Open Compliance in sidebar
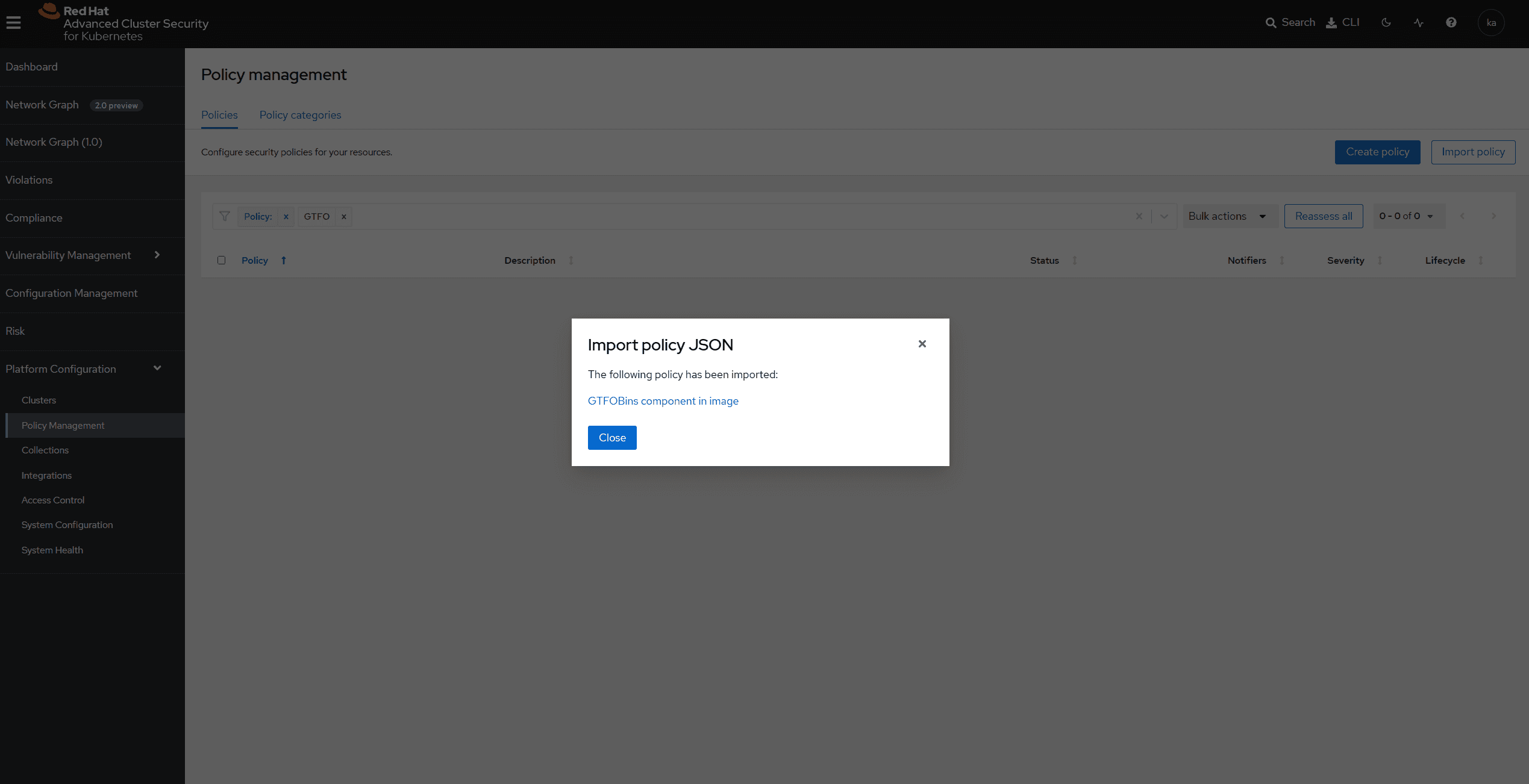1529x784 pixels. 92,218
